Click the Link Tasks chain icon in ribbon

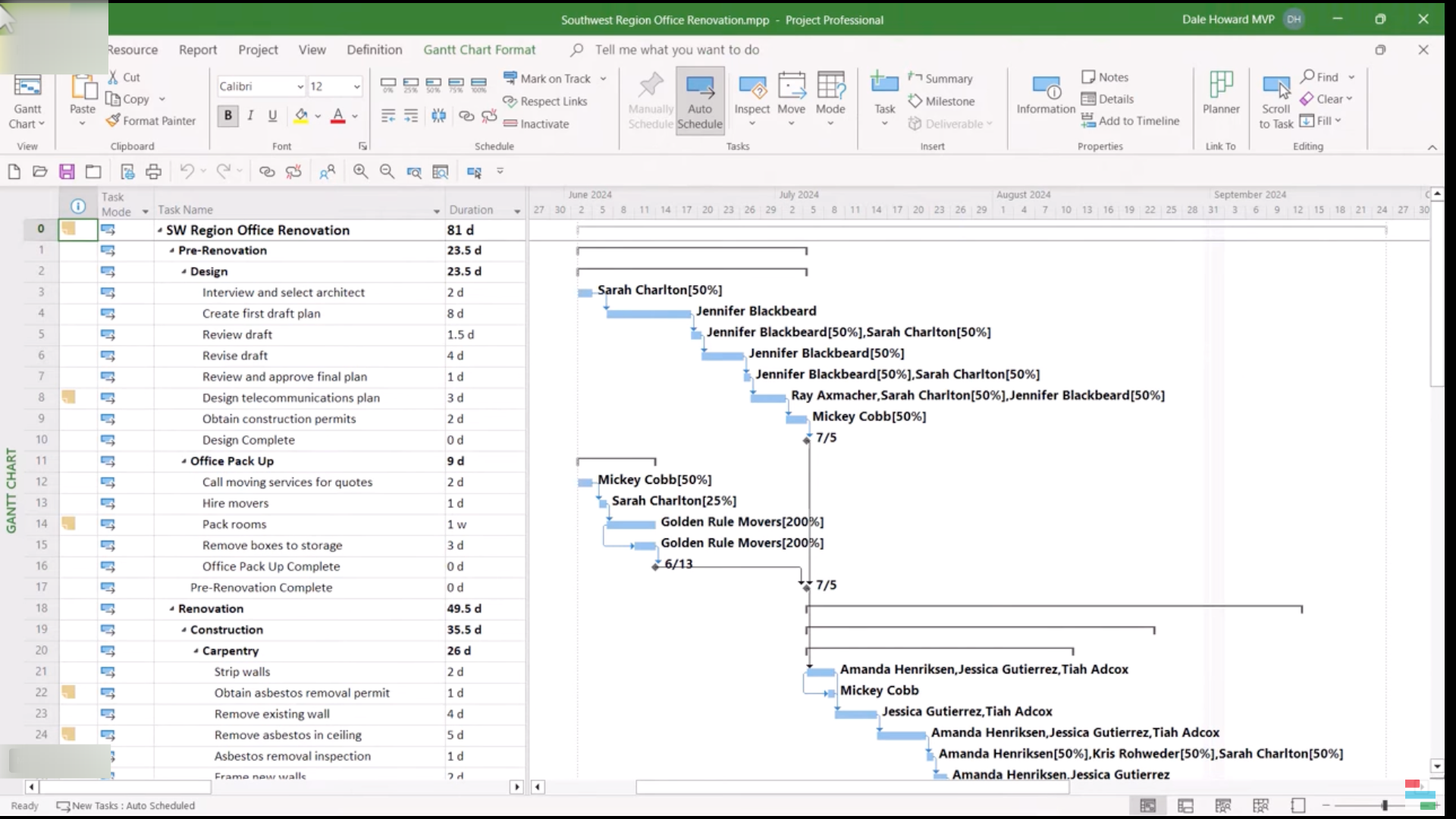466,116
